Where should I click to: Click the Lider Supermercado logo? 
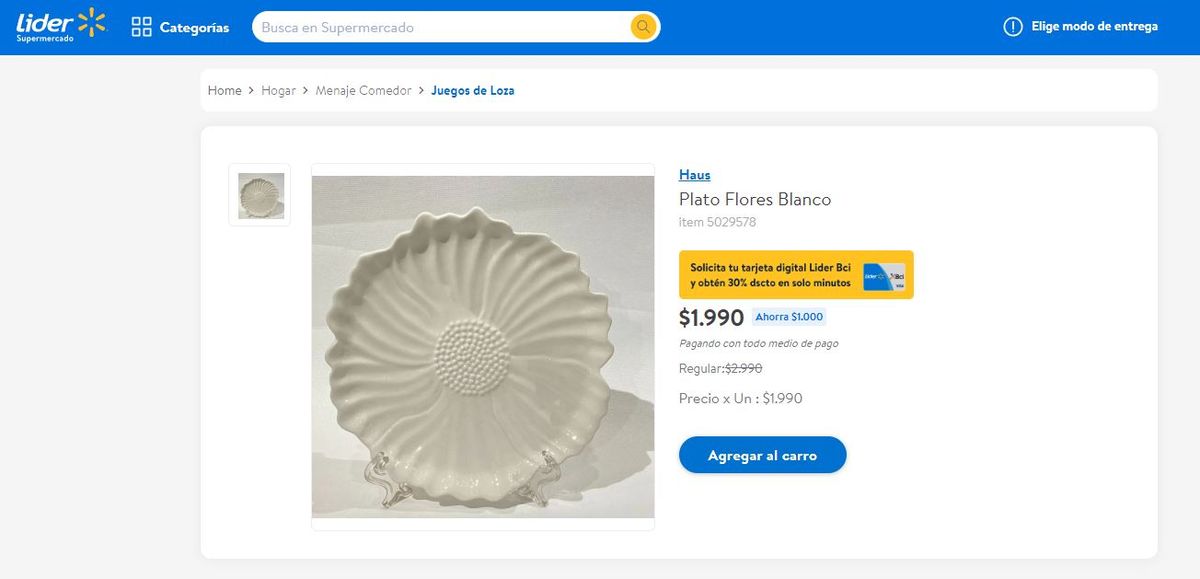coord(60,26)
